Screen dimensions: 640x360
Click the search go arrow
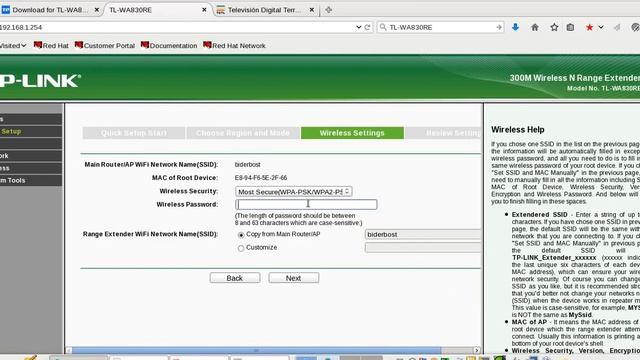pyautogui.click(x=499, y=27)
